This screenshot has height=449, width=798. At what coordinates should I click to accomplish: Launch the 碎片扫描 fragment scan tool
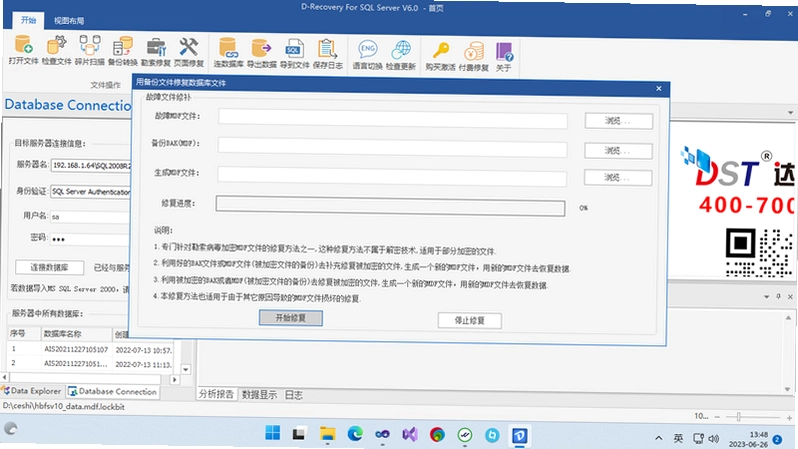coord(90,50)
